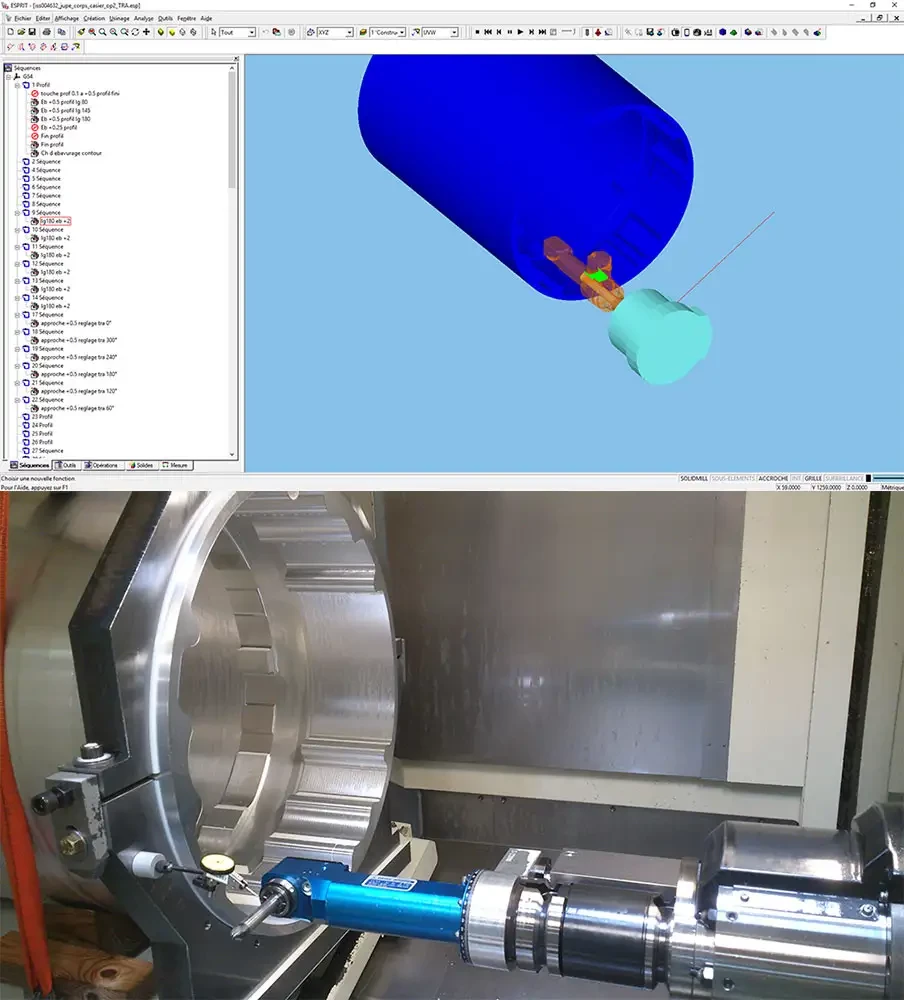Stop the simulation with the stop icon
904x1000 pixels.
click(477, 32)
